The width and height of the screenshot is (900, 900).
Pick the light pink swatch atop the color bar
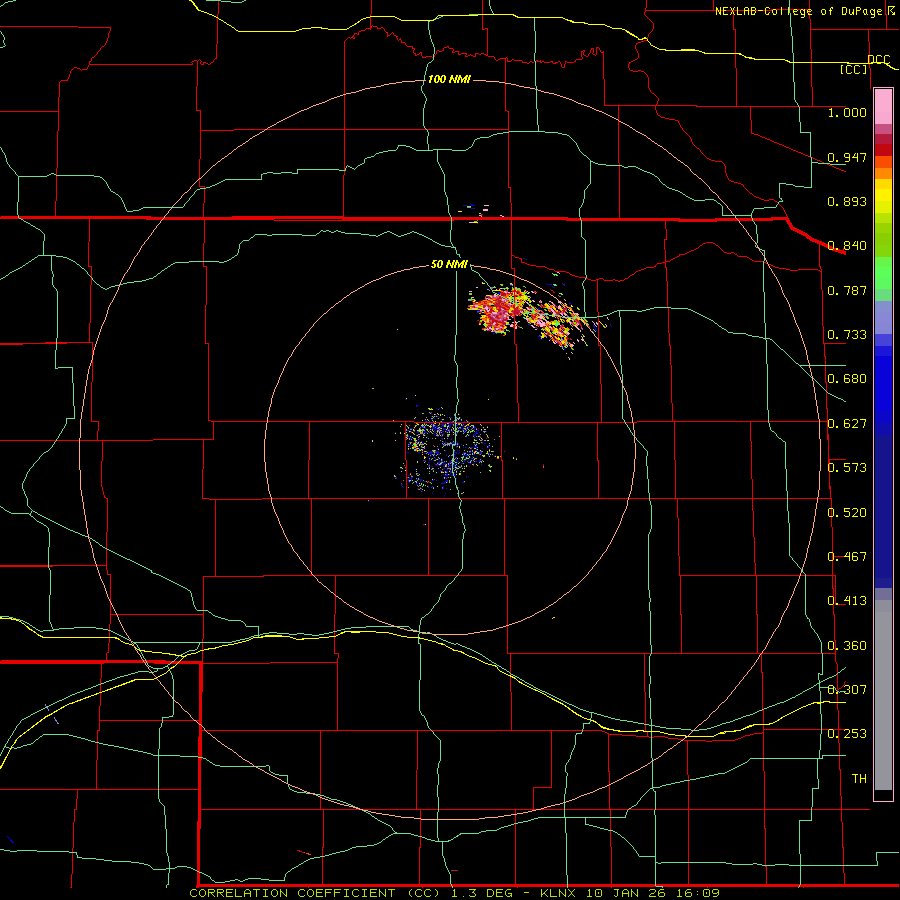(x=883, y=107)
